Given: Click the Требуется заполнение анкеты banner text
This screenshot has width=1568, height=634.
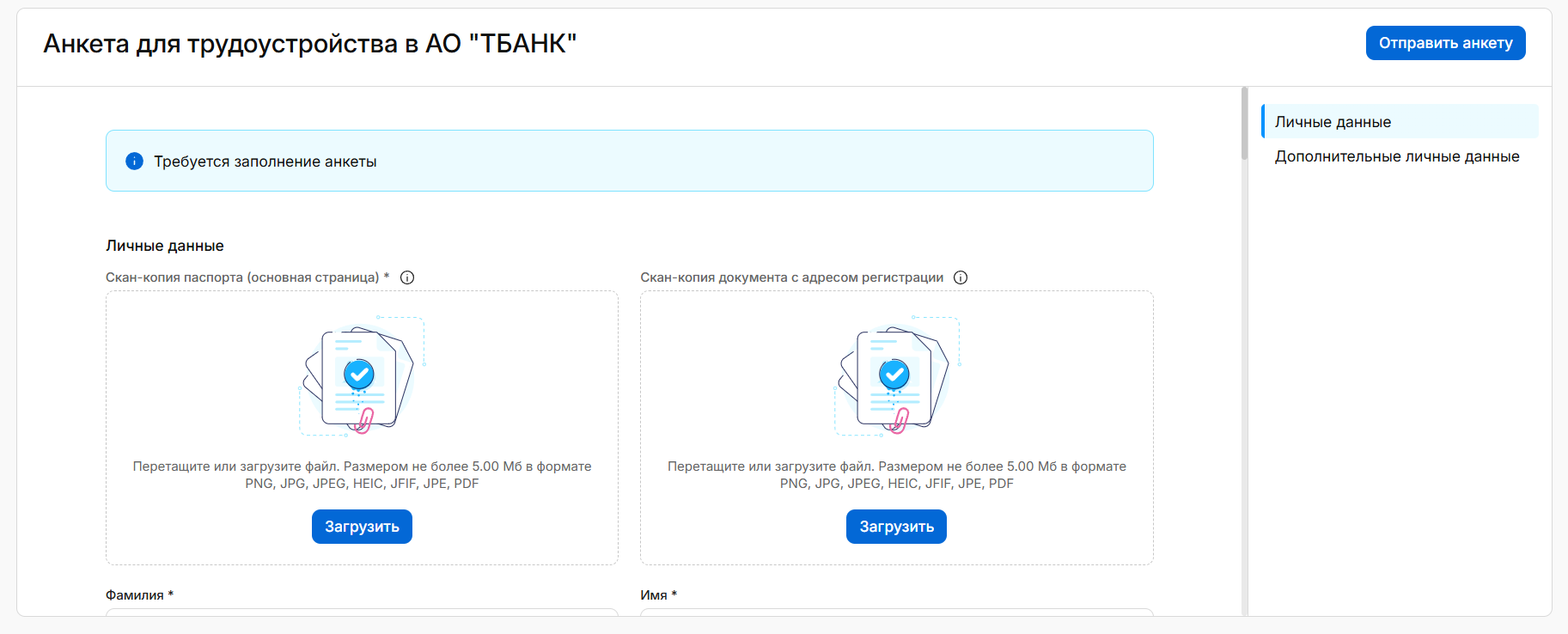Looking at the screenshot, I should [265, 162].
